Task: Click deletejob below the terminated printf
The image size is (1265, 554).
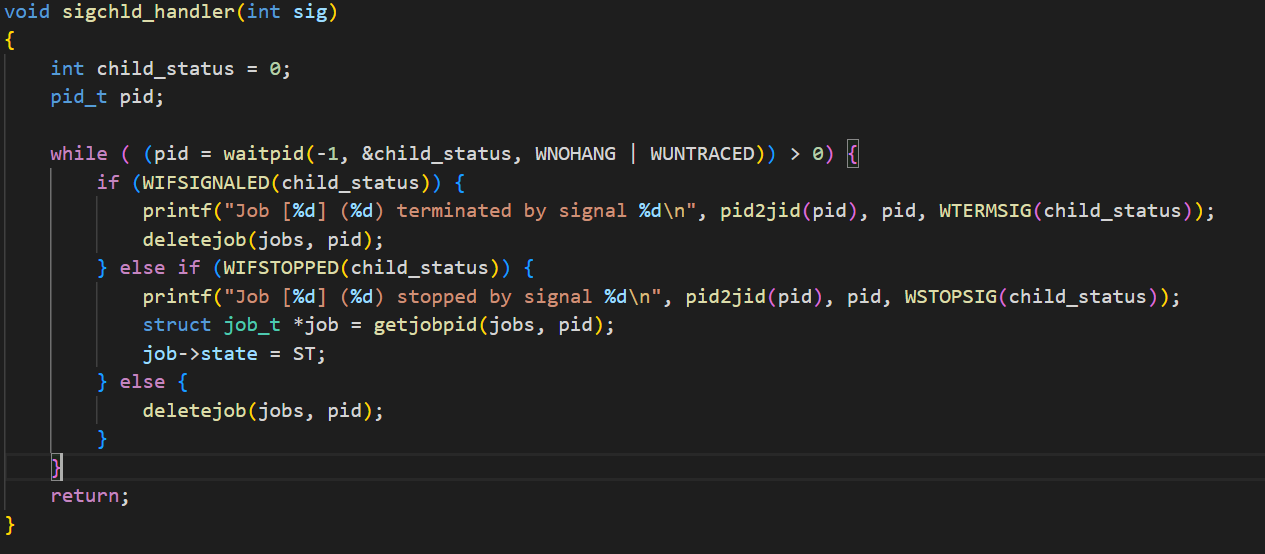Action: tap(195, 240)
